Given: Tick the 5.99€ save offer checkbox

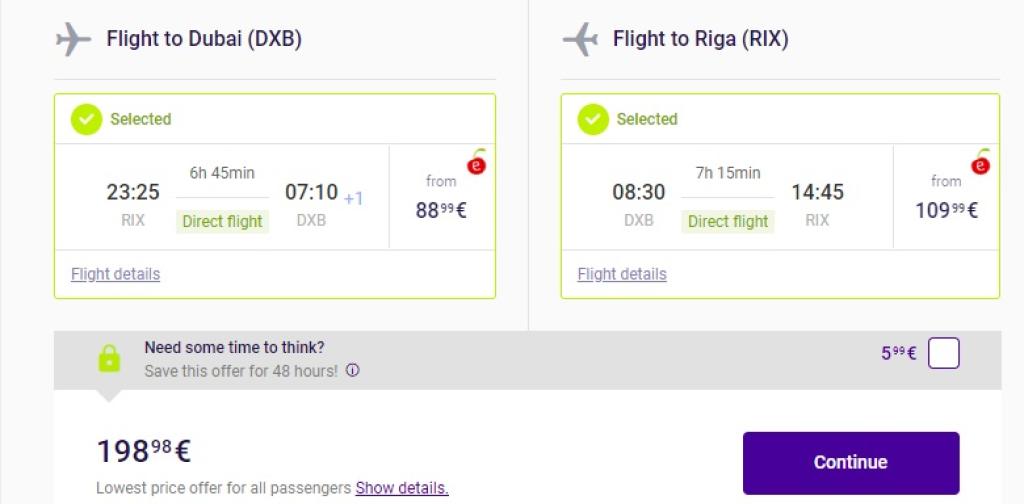Looking at the screenshot, I should tap(943, 353).
